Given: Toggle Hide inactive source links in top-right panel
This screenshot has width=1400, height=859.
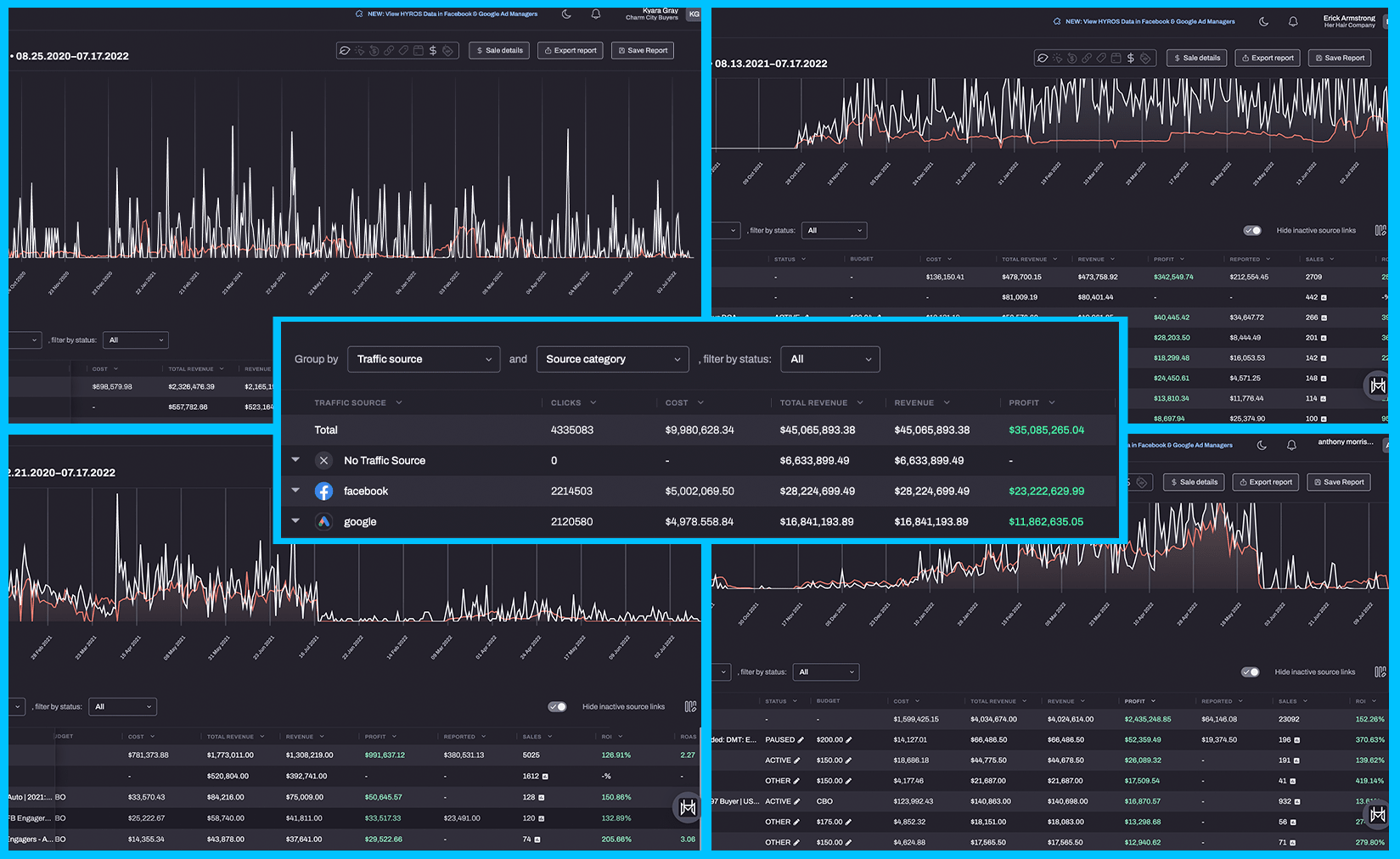Looking at the screenshot, I should click(x=1252, y=231).
